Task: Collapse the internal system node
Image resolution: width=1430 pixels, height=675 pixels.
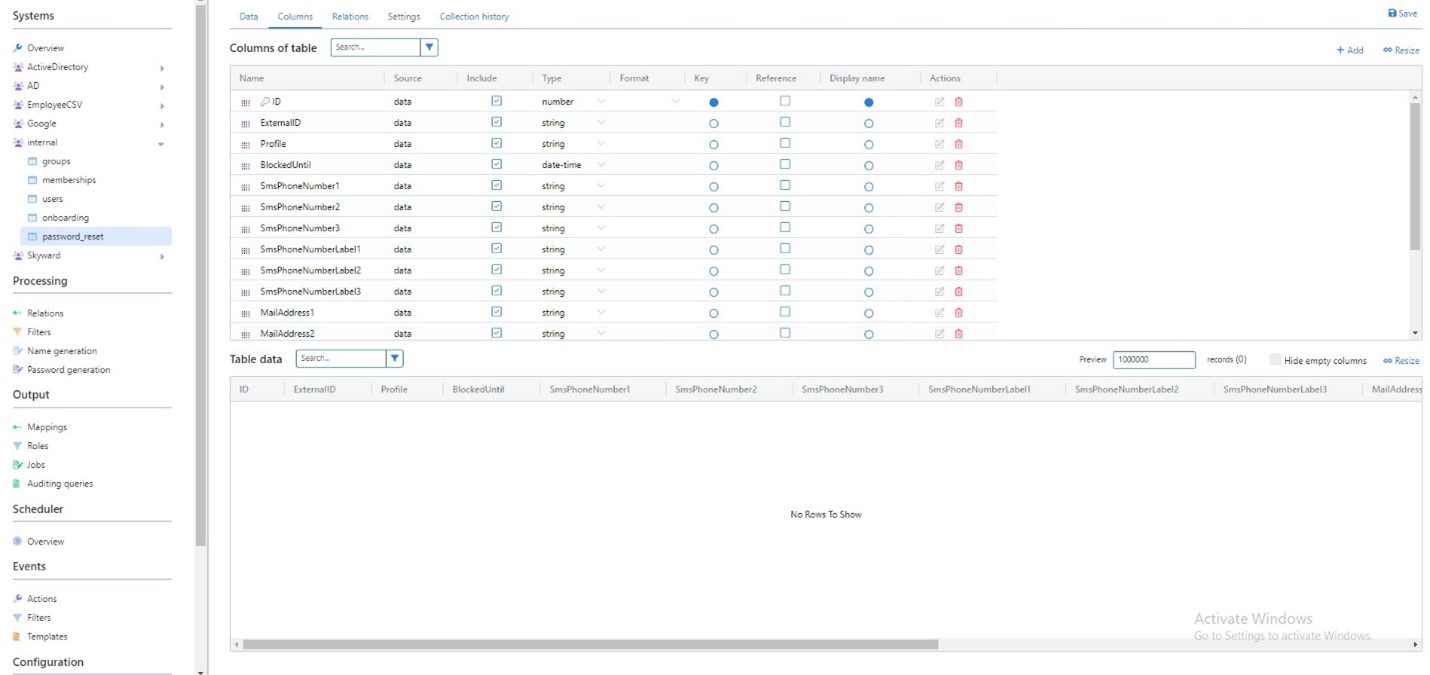Action: point(160,142)
